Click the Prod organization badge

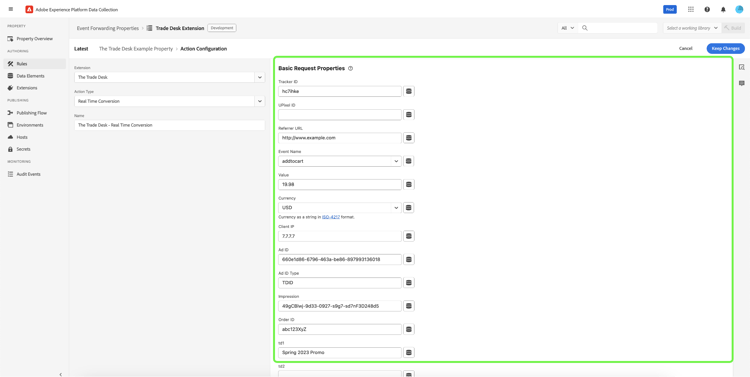coord(670,9)
